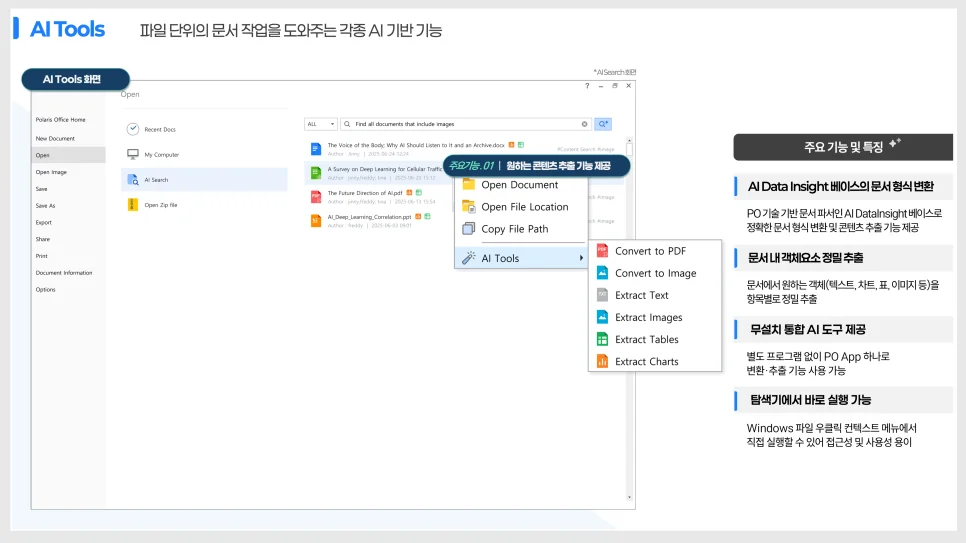Choose Open Document from context menu
This screenshot has height=543, width=966.
point(521,184)
